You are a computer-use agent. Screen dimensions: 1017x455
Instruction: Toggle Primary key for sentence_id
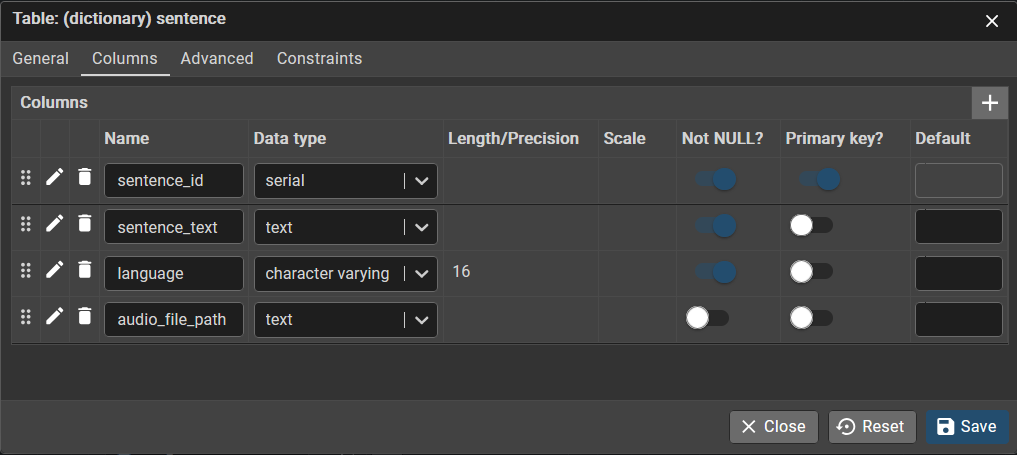[820, 179]
